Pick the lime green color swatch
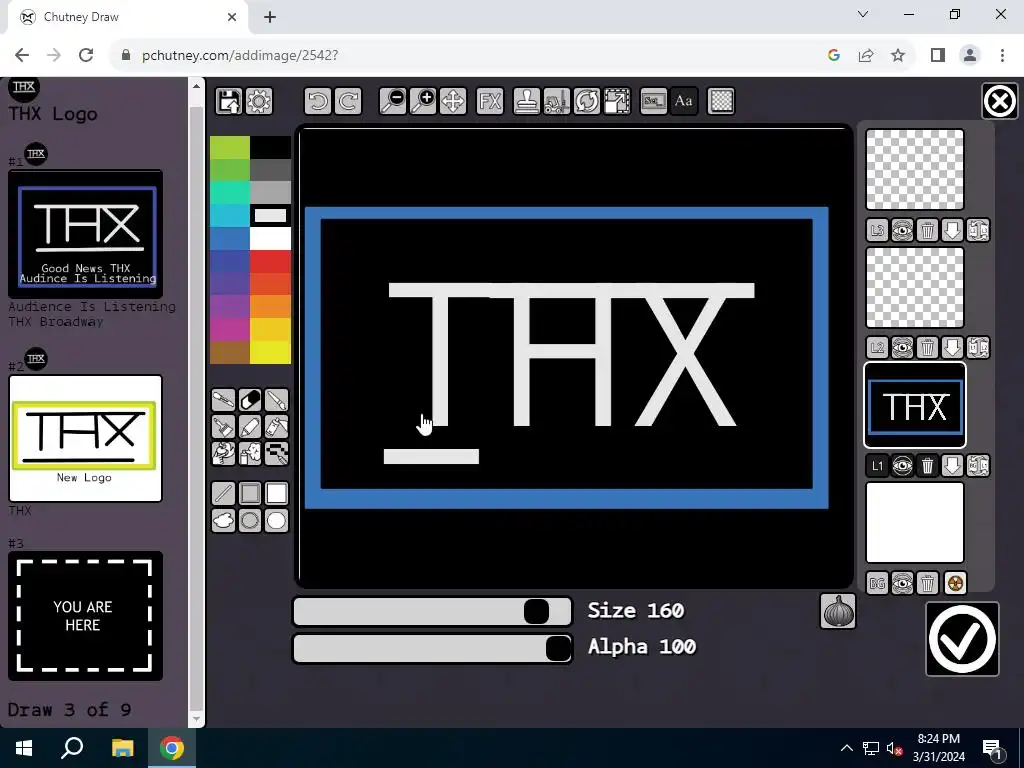The height and width of the screenshot is (768, 1024). 230,148
